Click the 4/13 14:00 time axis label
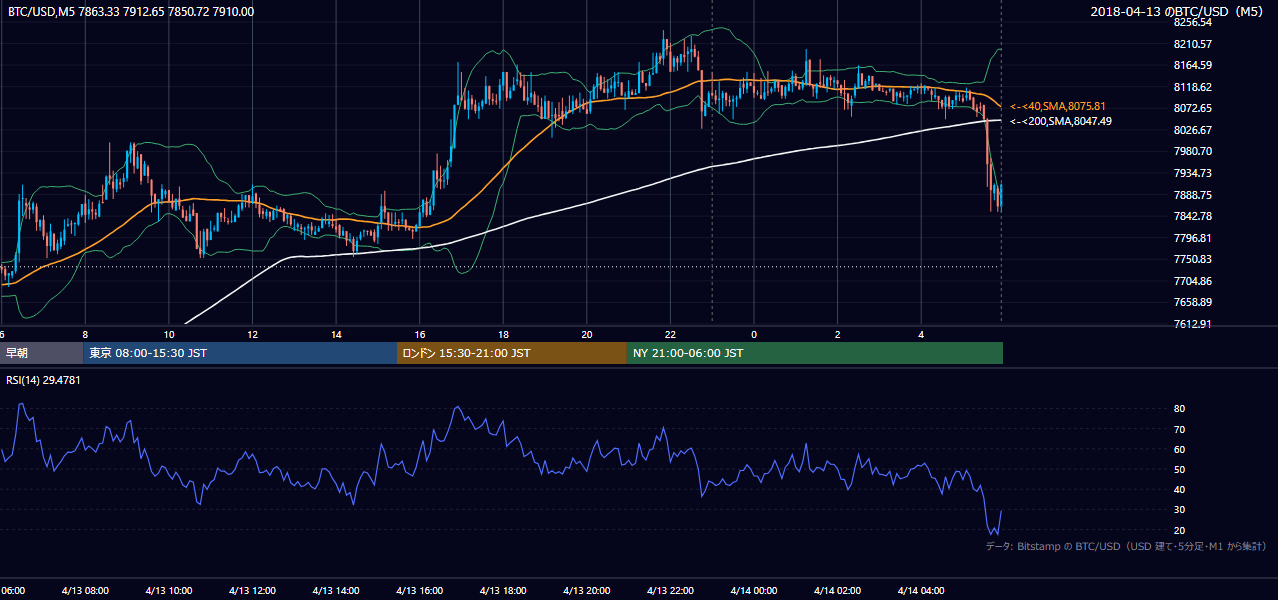 pyautogui.click(x=336, y=591)
